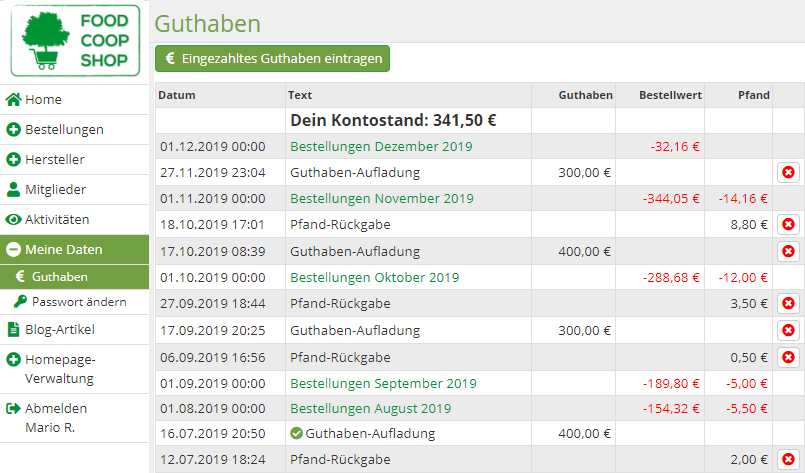Delete the 27.11.2019 Guthaben-Aufladung entry
805x473 pixels.
click(x=788, y=172)
